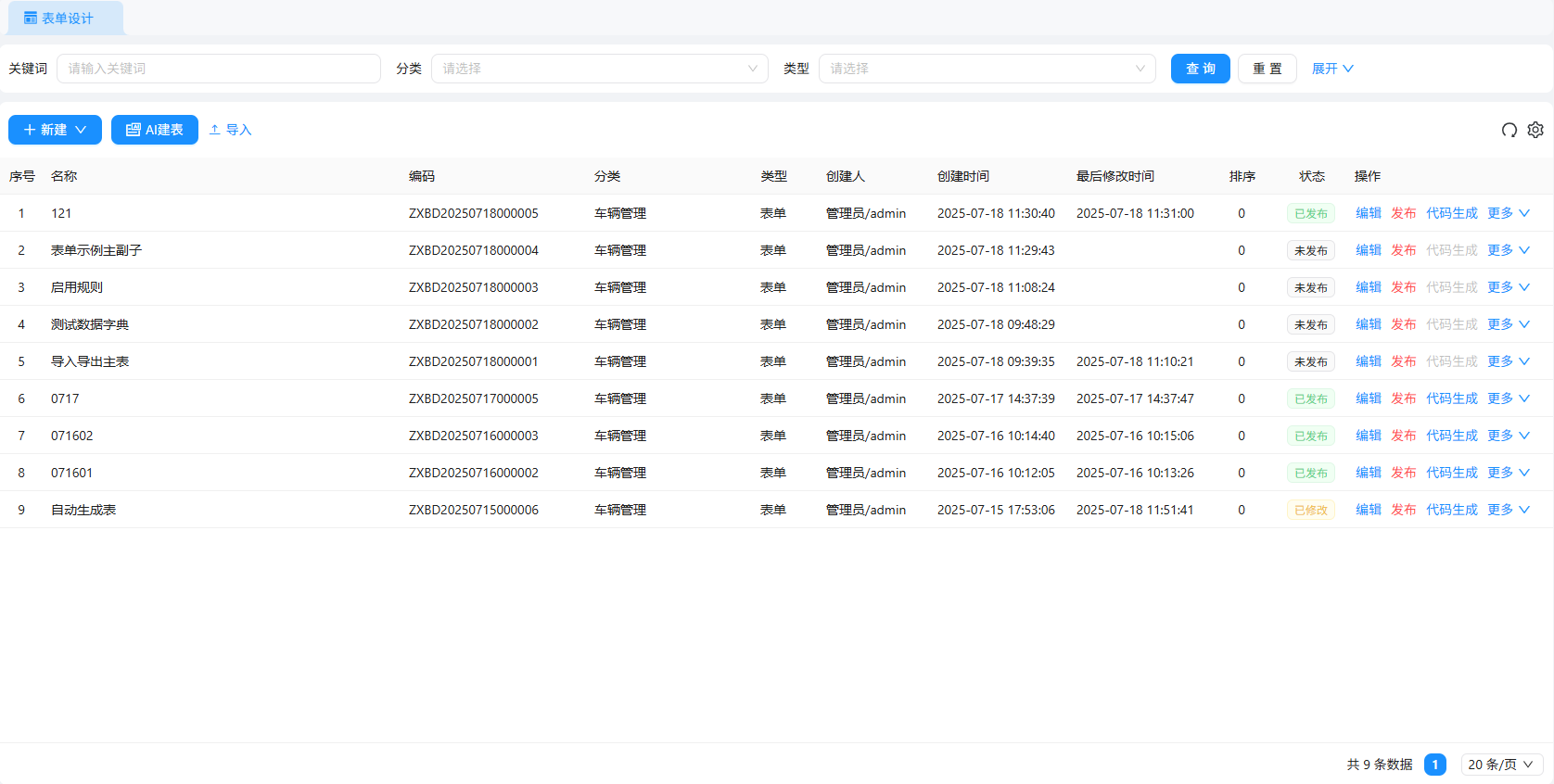Expand the 分类 select dropdown
This screenshot has width=1554, height=784.
[x=599, y=69]
